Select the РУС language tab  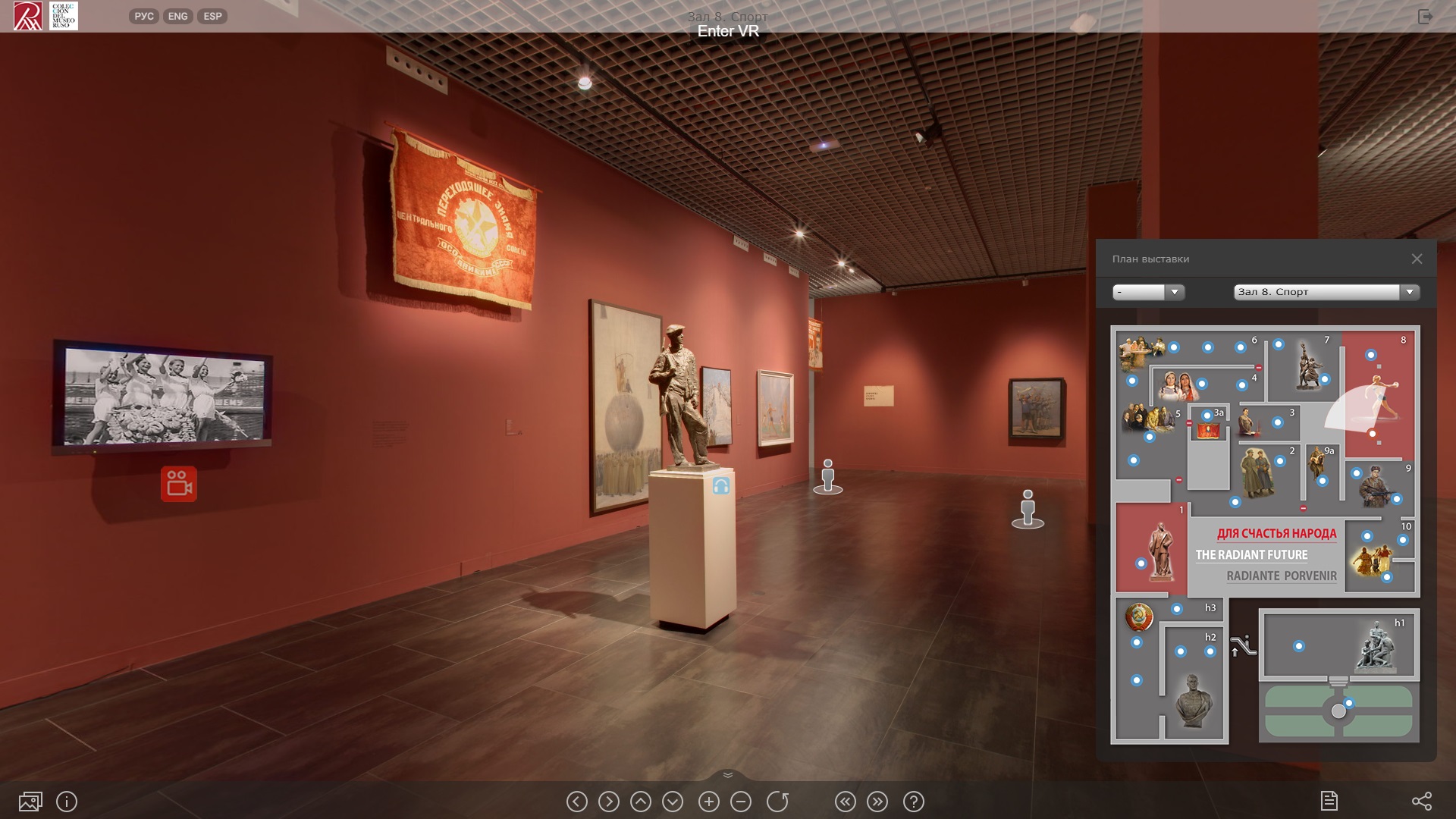(x=143, y=16)
